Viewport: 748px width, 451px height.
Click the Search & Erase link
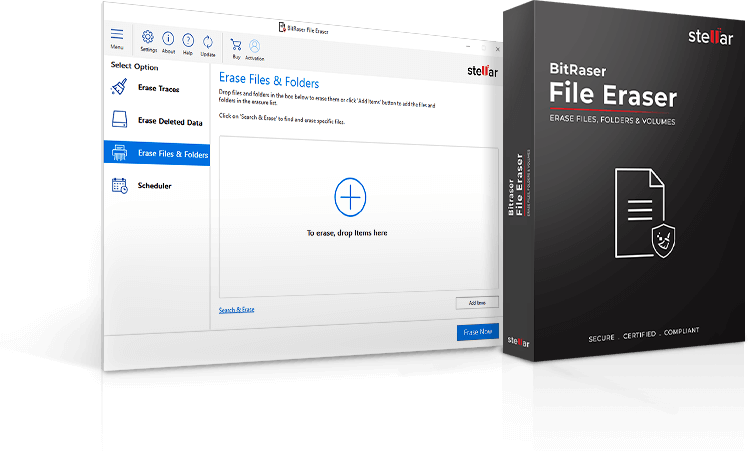click(x=237, y=310)
